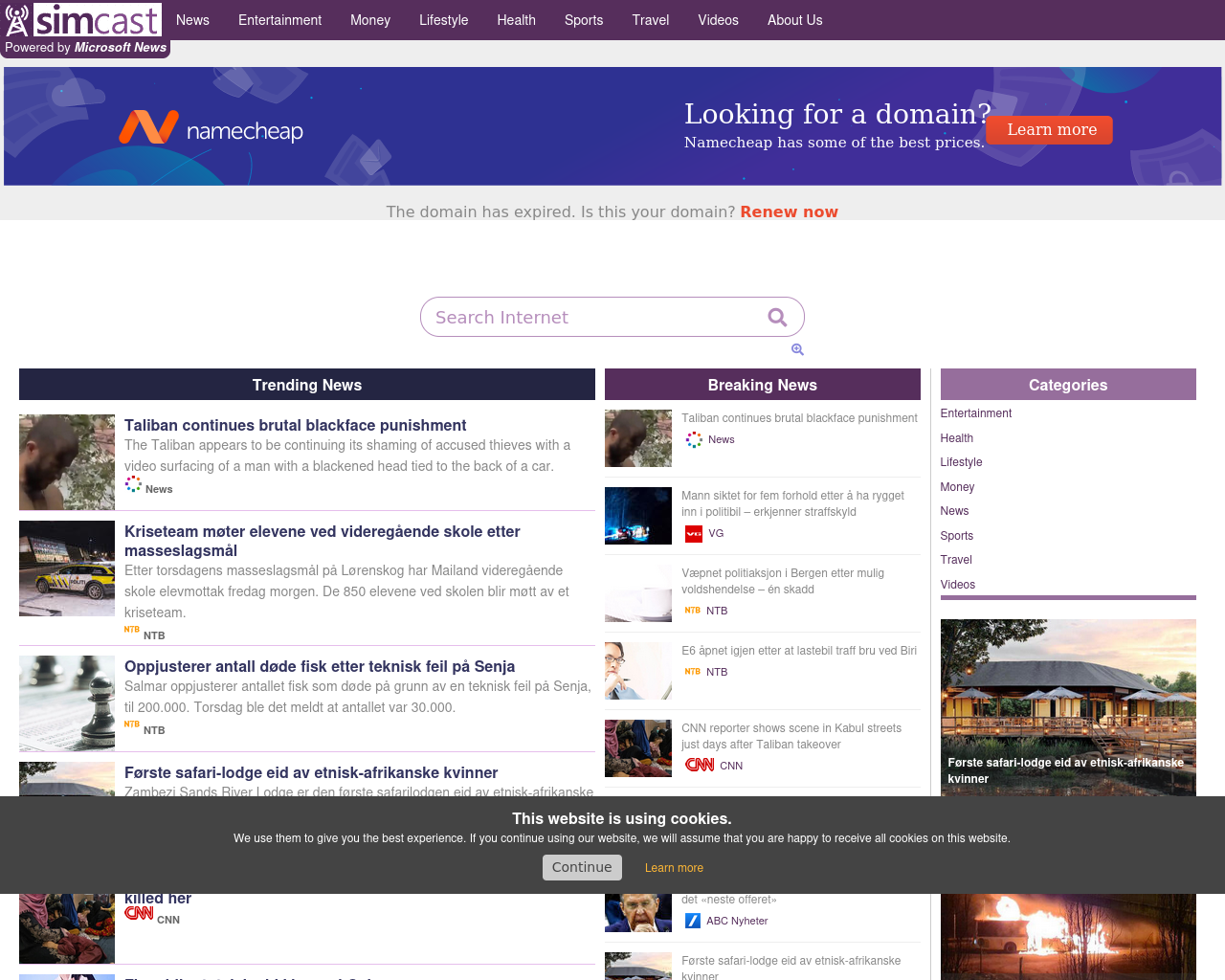This screenshot has width=1225, height=980.
Task: Open 'Kriseteam møter elevene' headline
Action: pyautogui.click(x=323, y=541)
